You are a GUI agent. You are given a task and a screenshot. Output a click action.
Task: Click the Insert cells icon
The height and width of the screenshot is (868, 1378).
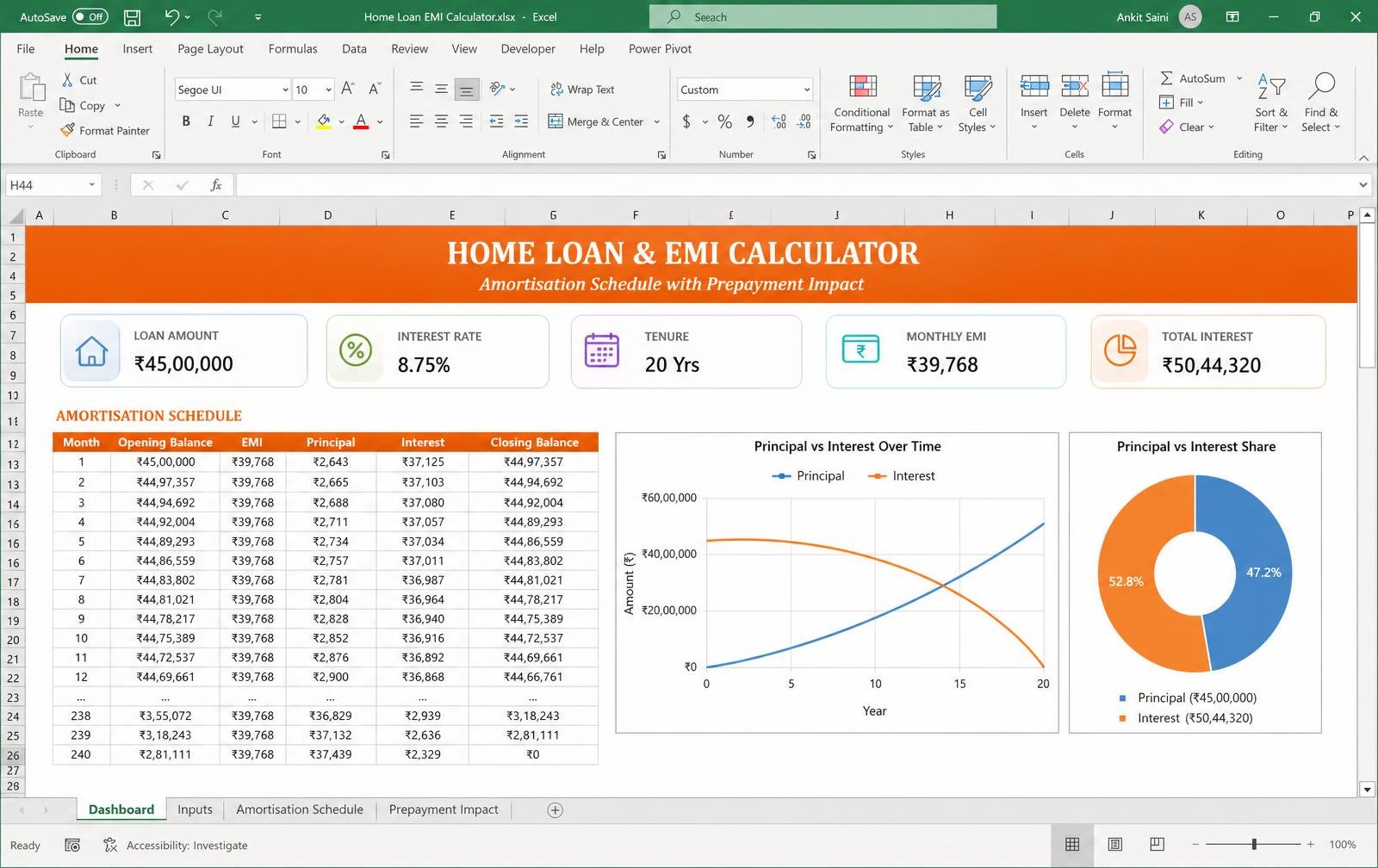pyautogui.click(x=1034, y=85)
